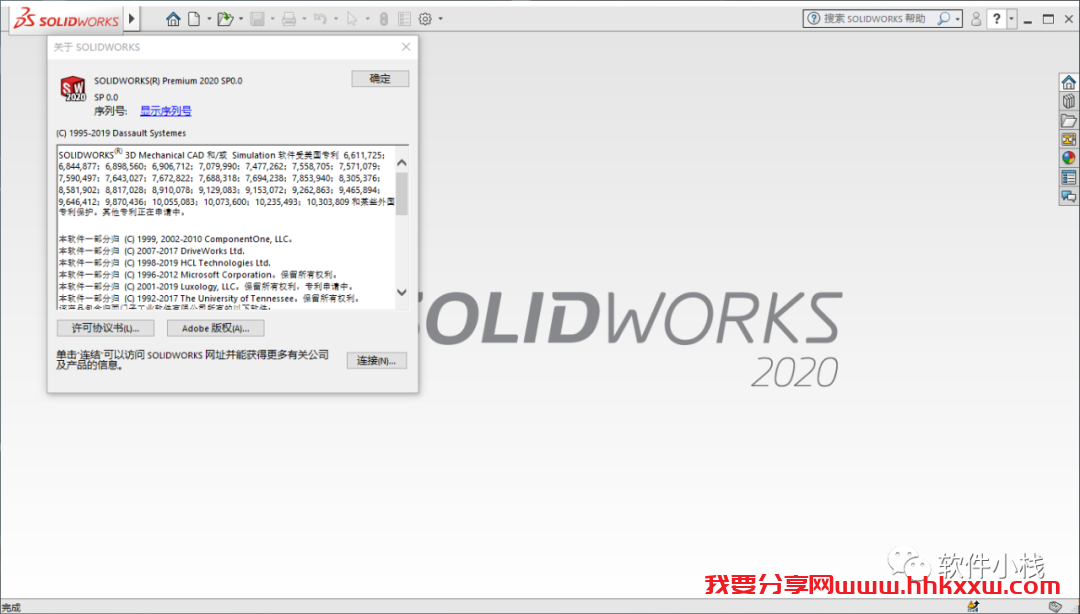
Task: Click the File Properties list icon
Action: (x=404, y=19)
